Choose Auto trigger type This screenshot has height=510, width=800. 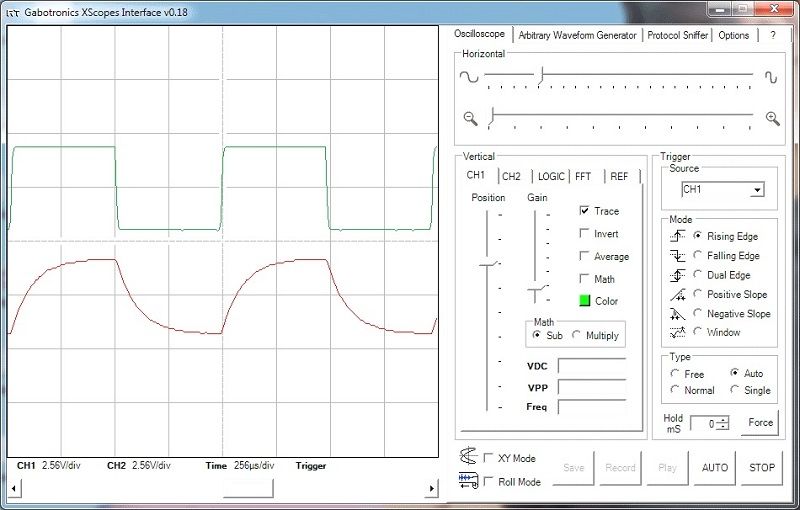pos(735,373)
